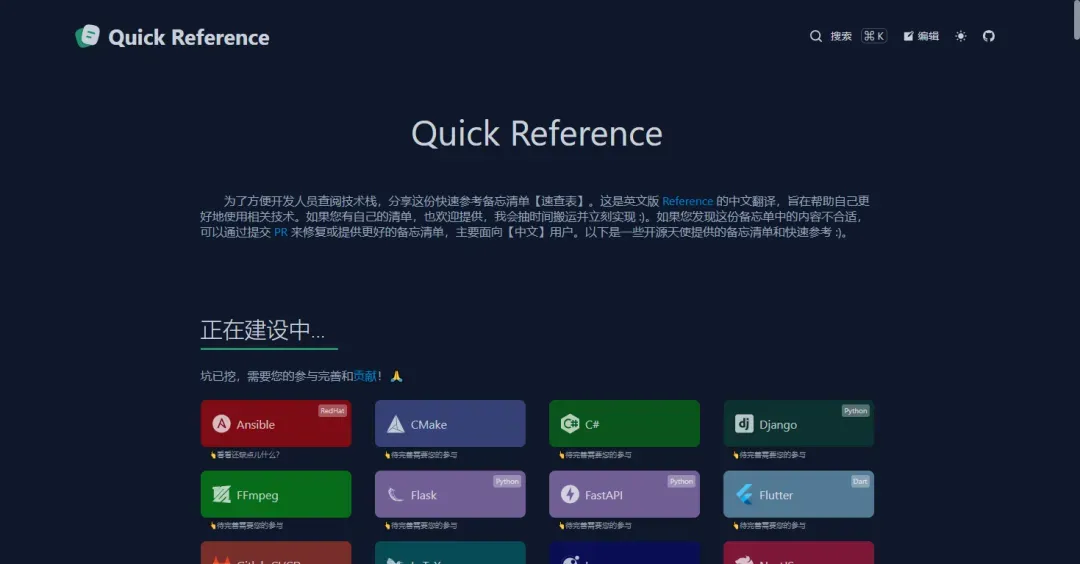Click the Flask logo icon
This screenshot has height=564, width=1080.
[395, 494]
